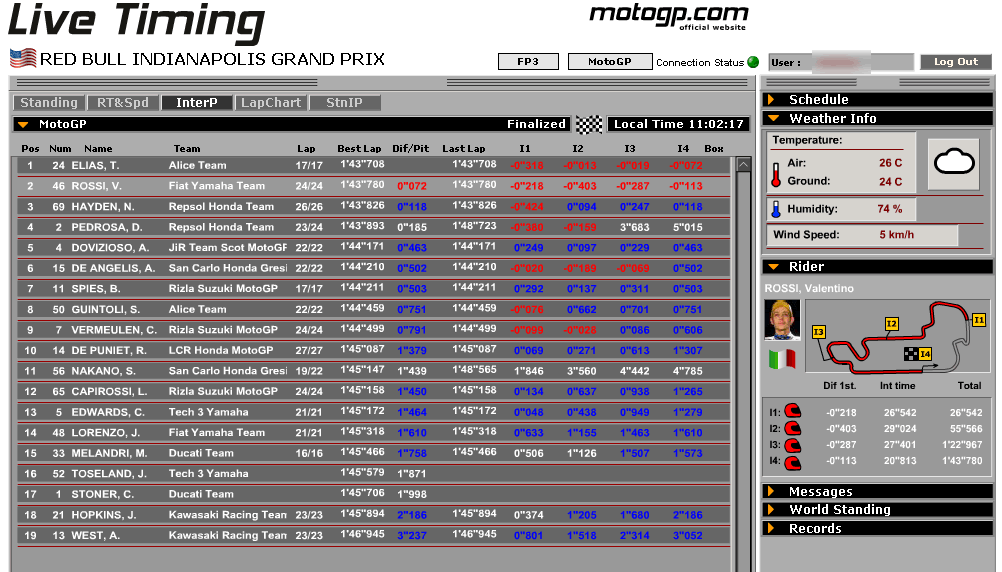Select the NAKANO, S. row

374,371
